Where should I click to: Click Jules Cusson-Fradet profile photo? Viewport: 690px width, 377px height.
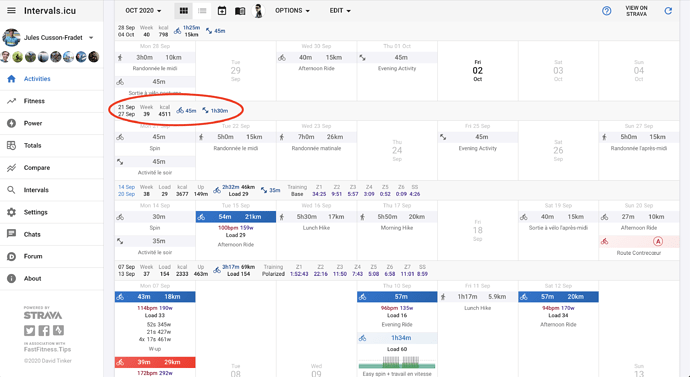11,38
